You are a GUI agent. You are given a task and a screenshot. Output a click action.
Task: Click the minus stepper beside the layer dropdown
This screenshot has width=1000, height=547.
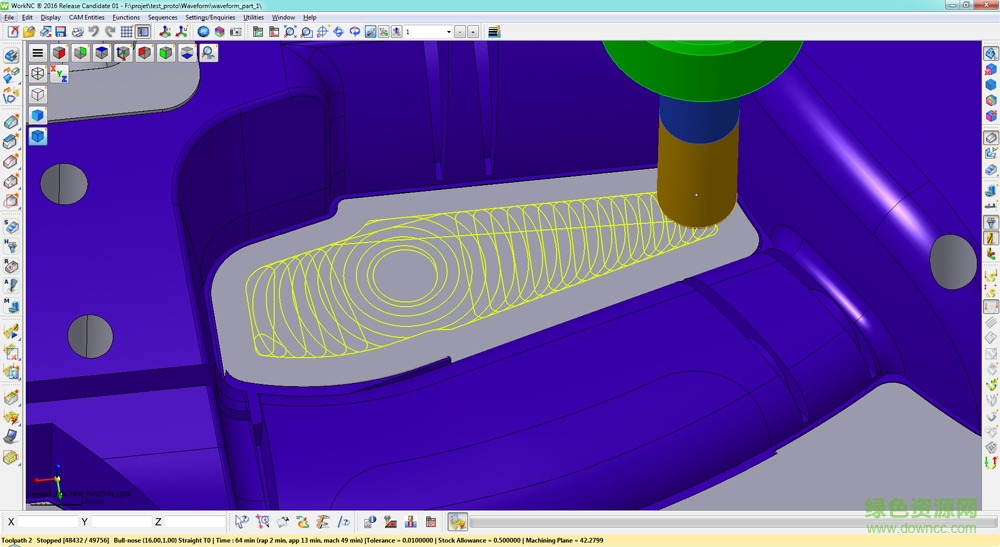pos(460,32)
